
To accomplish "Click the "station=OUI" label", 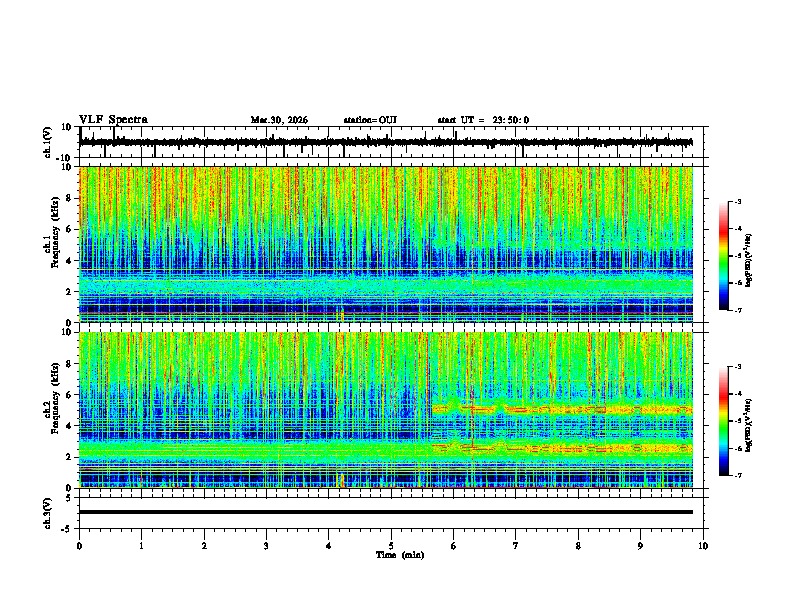I will 370,120.
